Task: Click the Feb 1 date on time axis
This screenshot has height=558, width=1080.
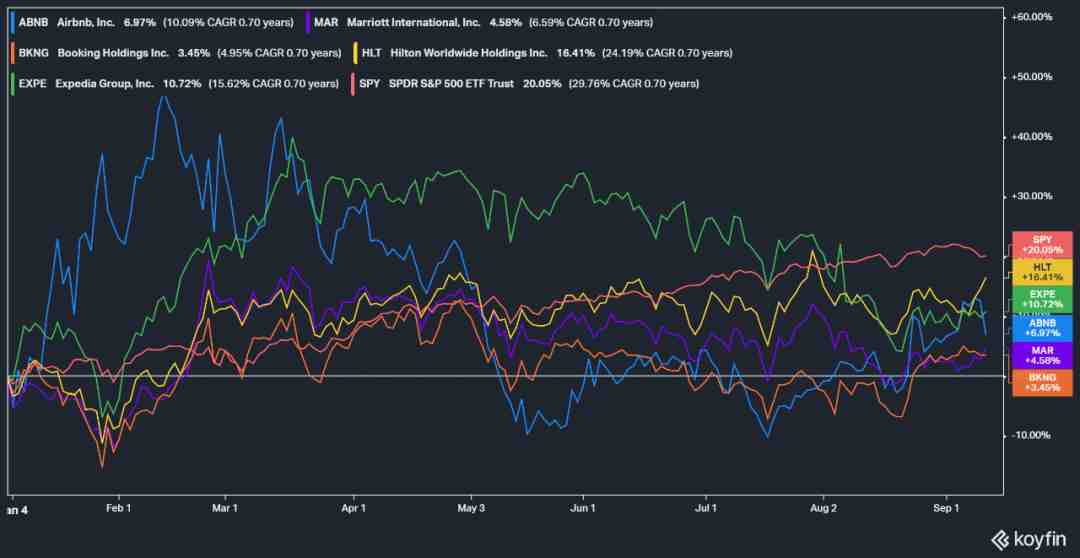Action: coord(119,508)
